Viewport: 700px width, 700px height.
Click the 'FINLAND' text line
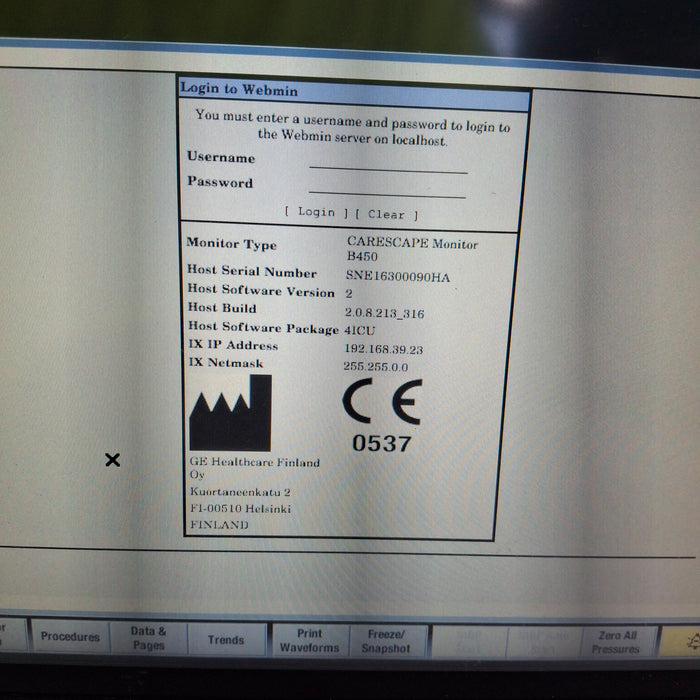point(219,525)
